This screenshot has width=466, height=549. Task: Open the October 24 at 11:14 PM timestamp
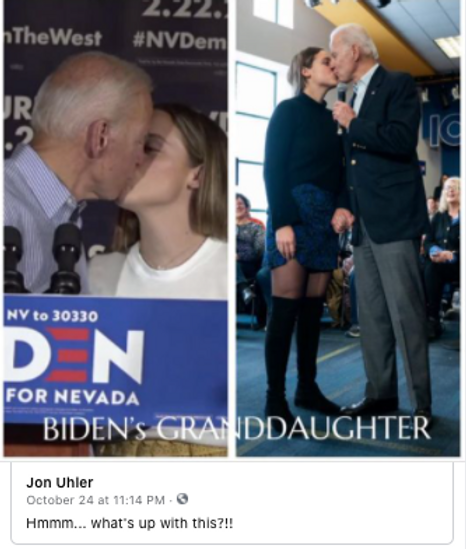coord(96,500)
